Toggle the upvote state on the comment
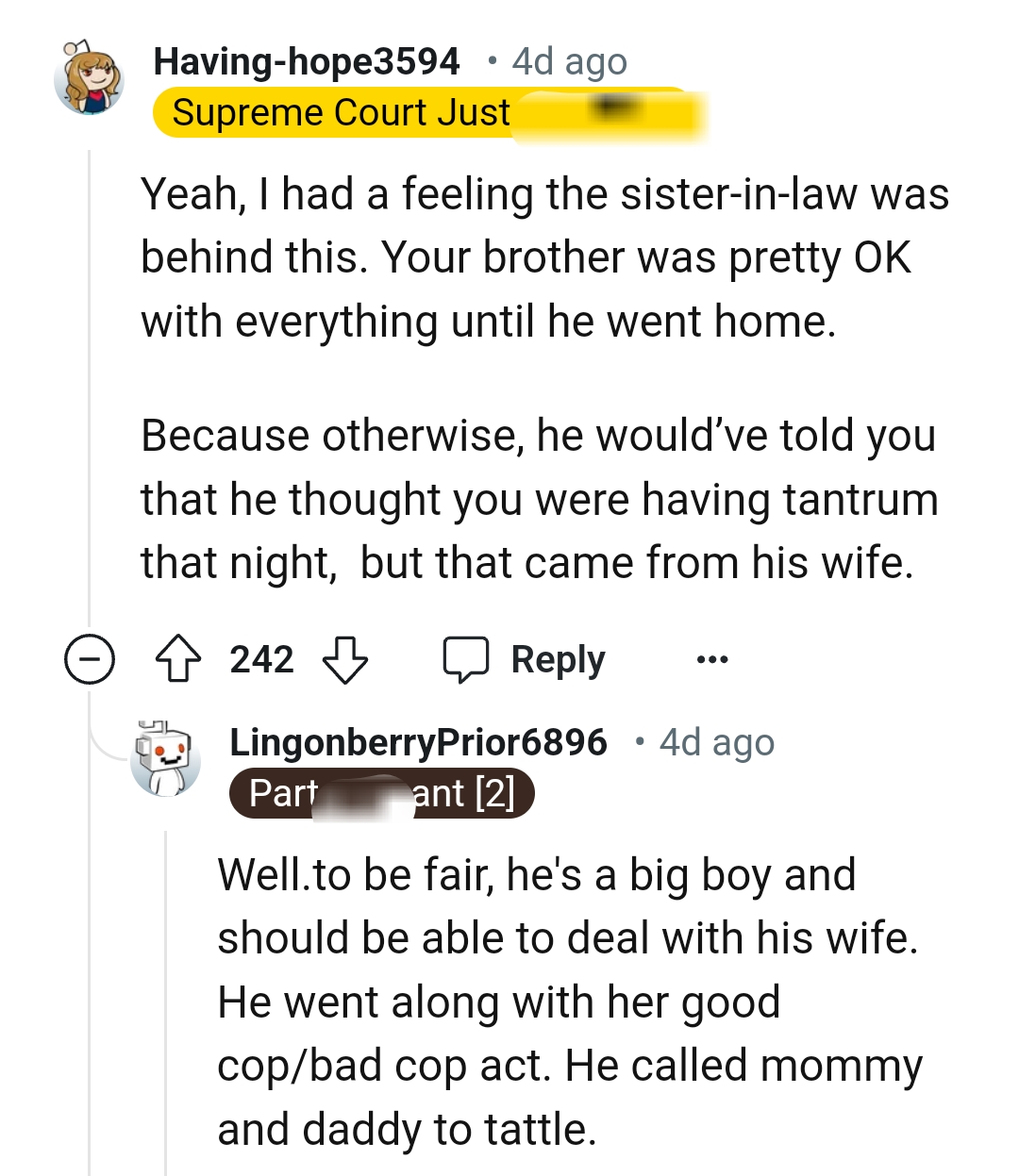The image size is (1019, 1176). (x=177, y=658)
